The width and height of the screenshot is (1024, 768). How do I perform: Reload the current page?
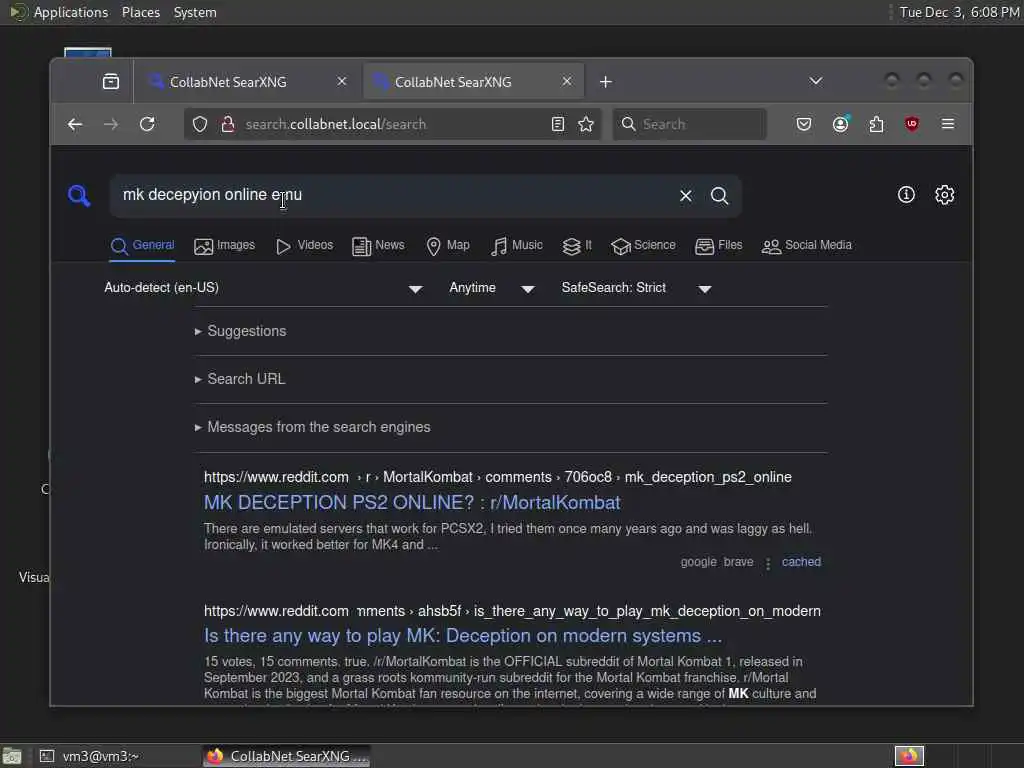(148, 124)
